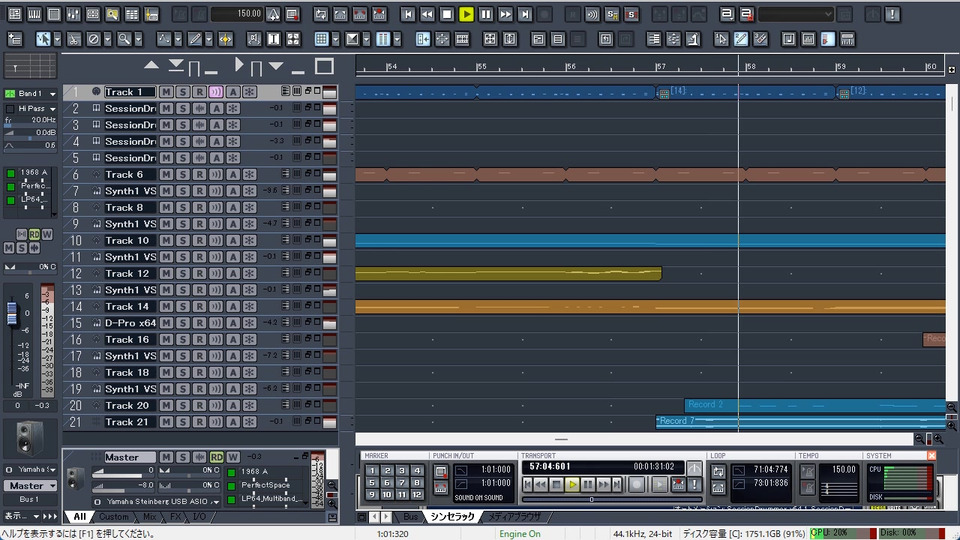The width and height of the screenshot is (960, 540).
Task: Mute Track 6
Action: [x=166, y=175]
